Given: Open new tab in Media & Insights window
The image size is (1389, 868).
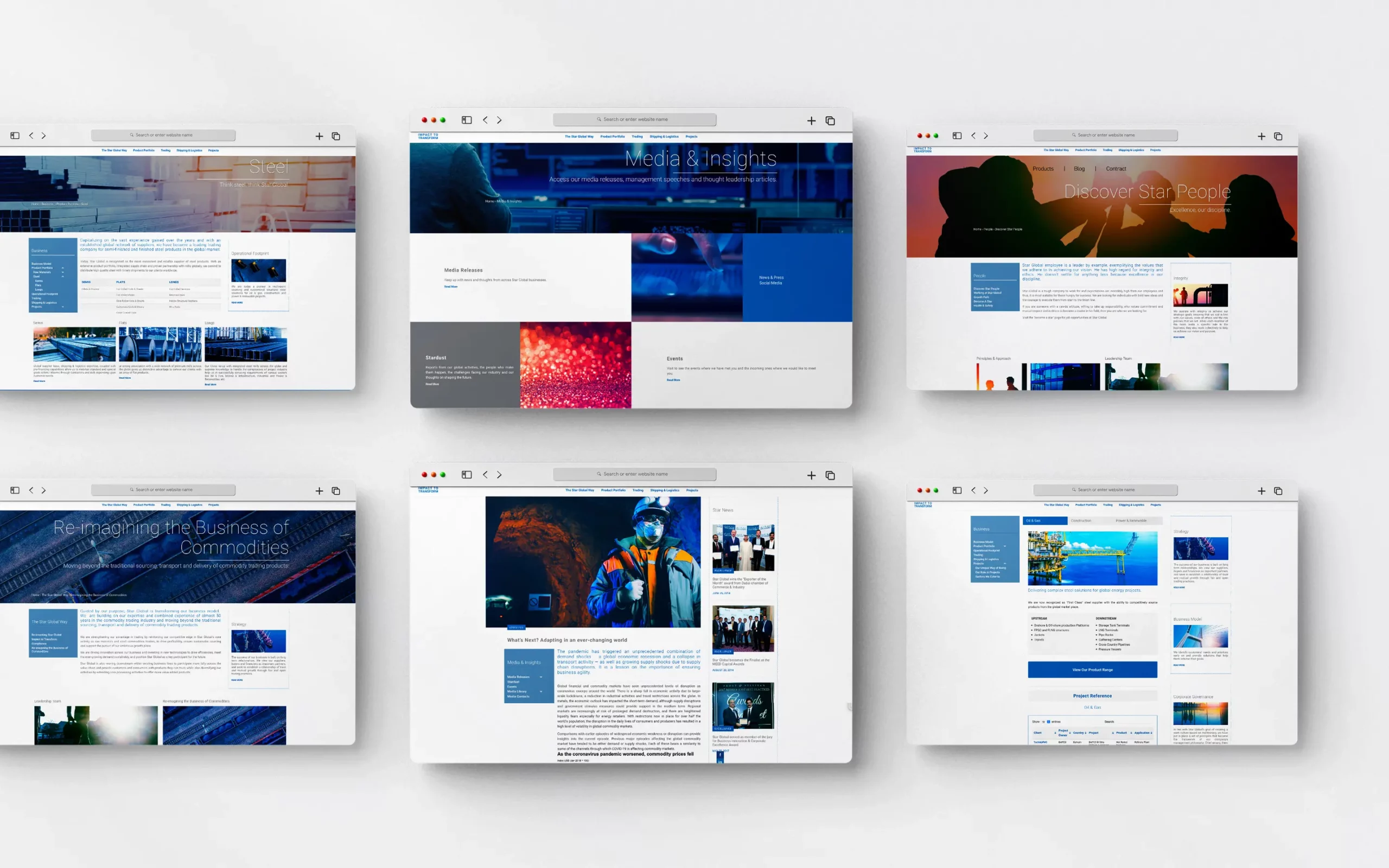Looking at the screenshot, I should (811, 120).
